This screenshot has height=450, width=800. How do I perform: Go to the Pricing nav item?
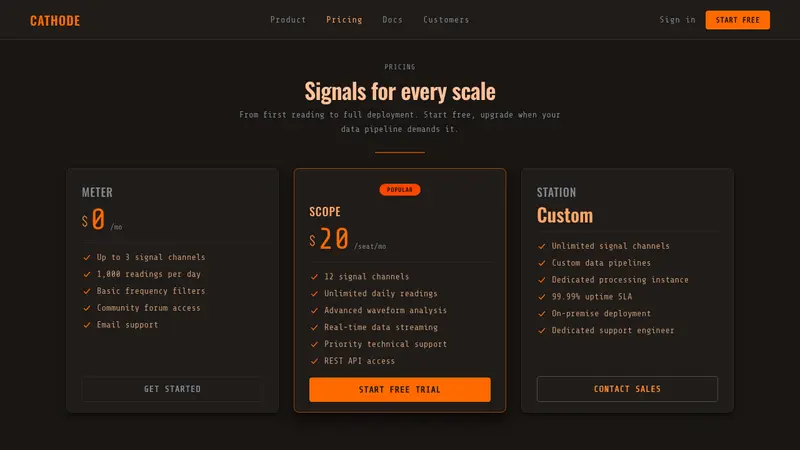click(x=344, y=20)
